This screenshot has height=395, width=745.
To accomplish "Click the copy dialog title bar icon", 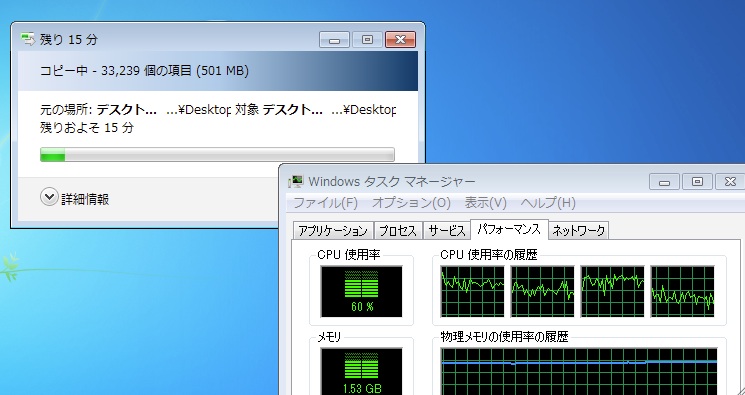I will (x=29, y=39).
